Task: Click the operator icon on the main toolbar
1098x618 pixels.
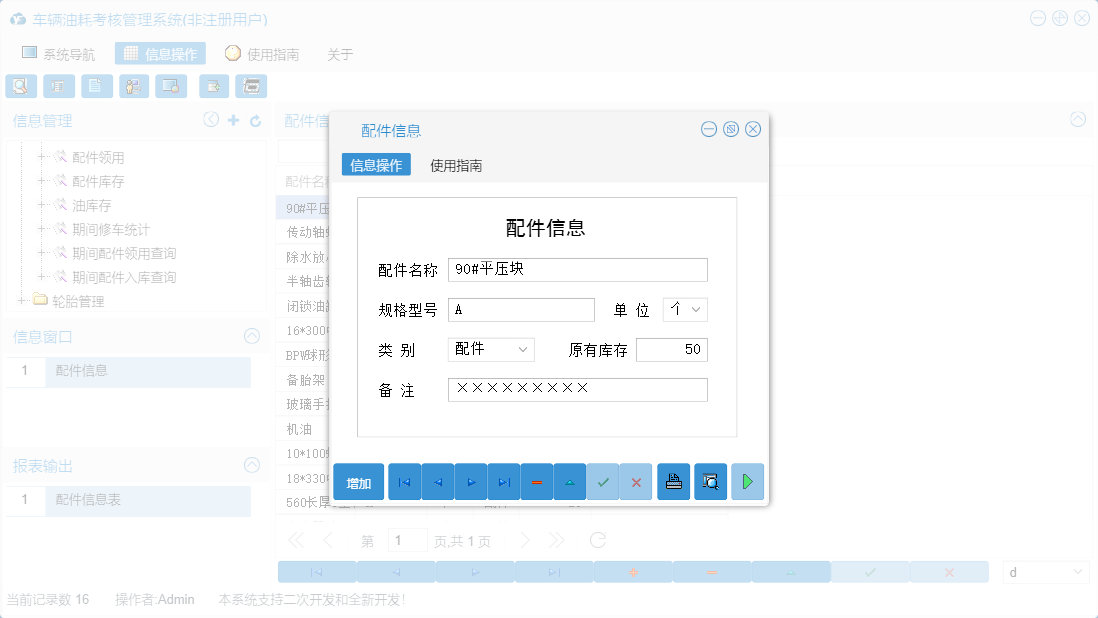Action: coord(133,86)
